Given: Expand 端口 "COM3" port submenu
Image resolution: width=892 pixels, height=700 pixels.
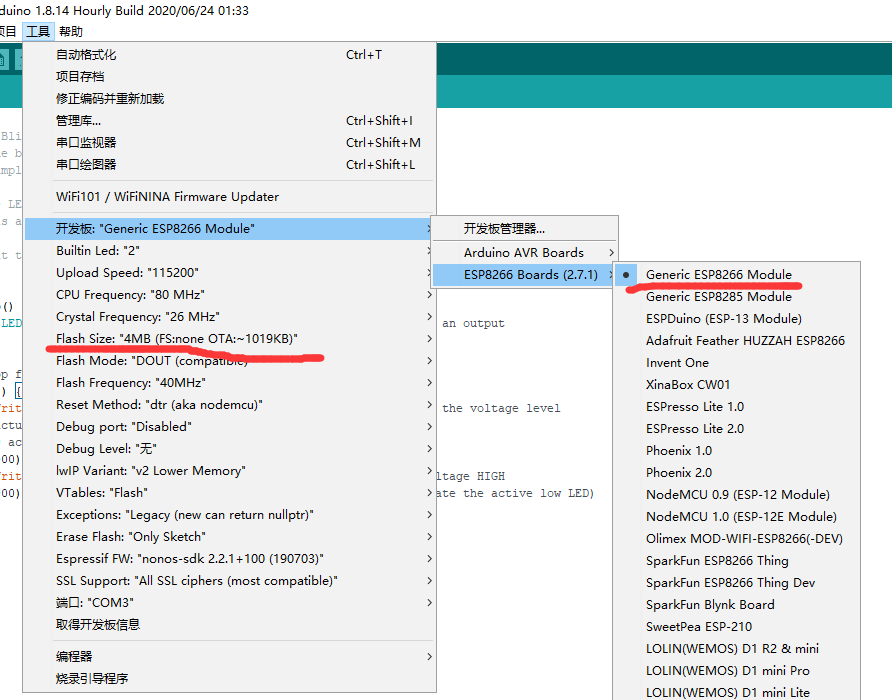Looking at the screenshot, I should pyautogui.click(x=230, y=603).
